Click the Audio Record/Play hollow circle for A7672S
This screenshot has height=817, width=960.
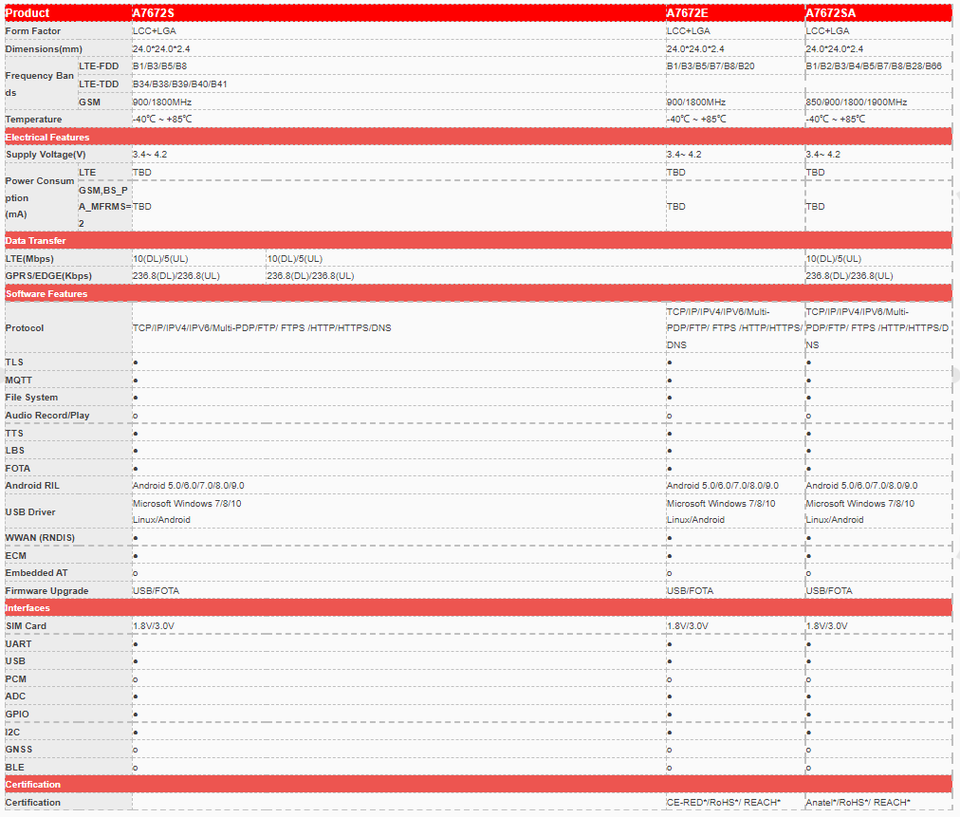tap(135, 415)
